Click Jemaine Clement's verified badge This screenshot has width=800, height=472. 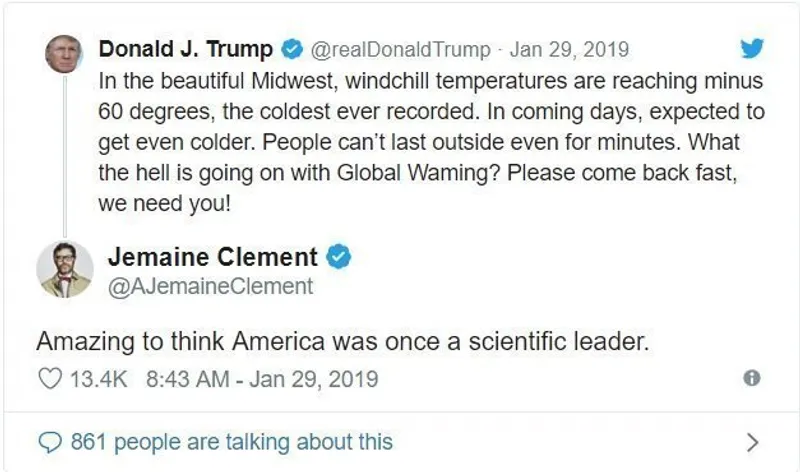click(x=340, y=257)
